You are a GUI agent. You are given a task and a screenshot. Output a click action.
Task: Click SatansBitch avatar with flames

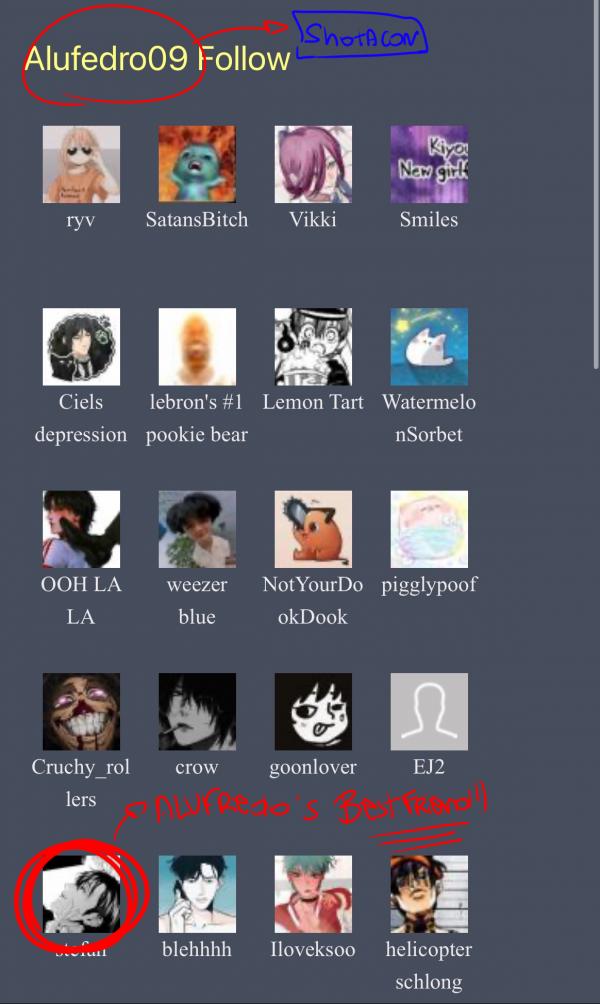click(197, 165)
